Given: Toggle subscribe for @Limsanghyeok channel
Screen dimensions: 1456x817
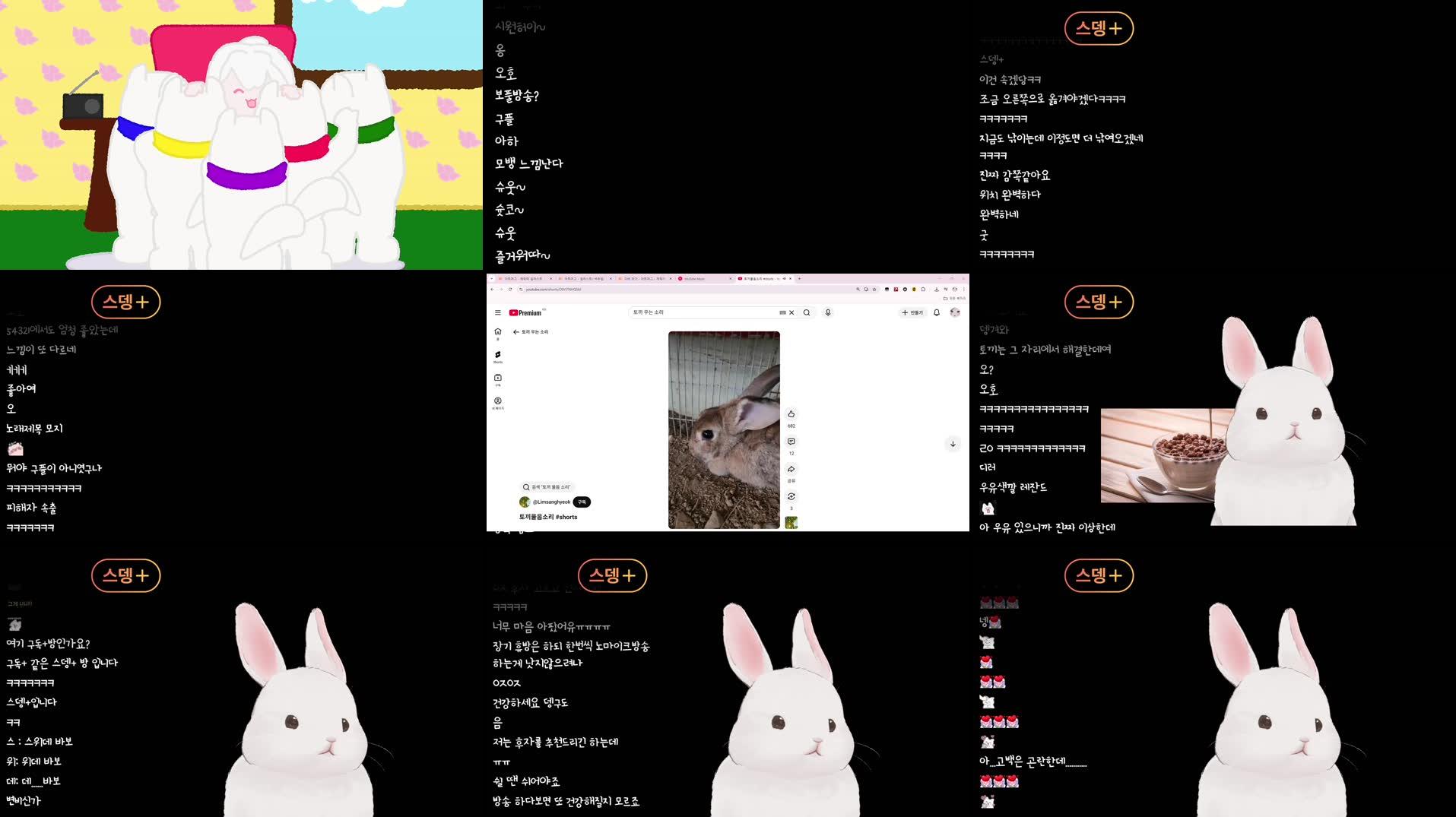Looking at the screenshot, I should pos(582,502).
